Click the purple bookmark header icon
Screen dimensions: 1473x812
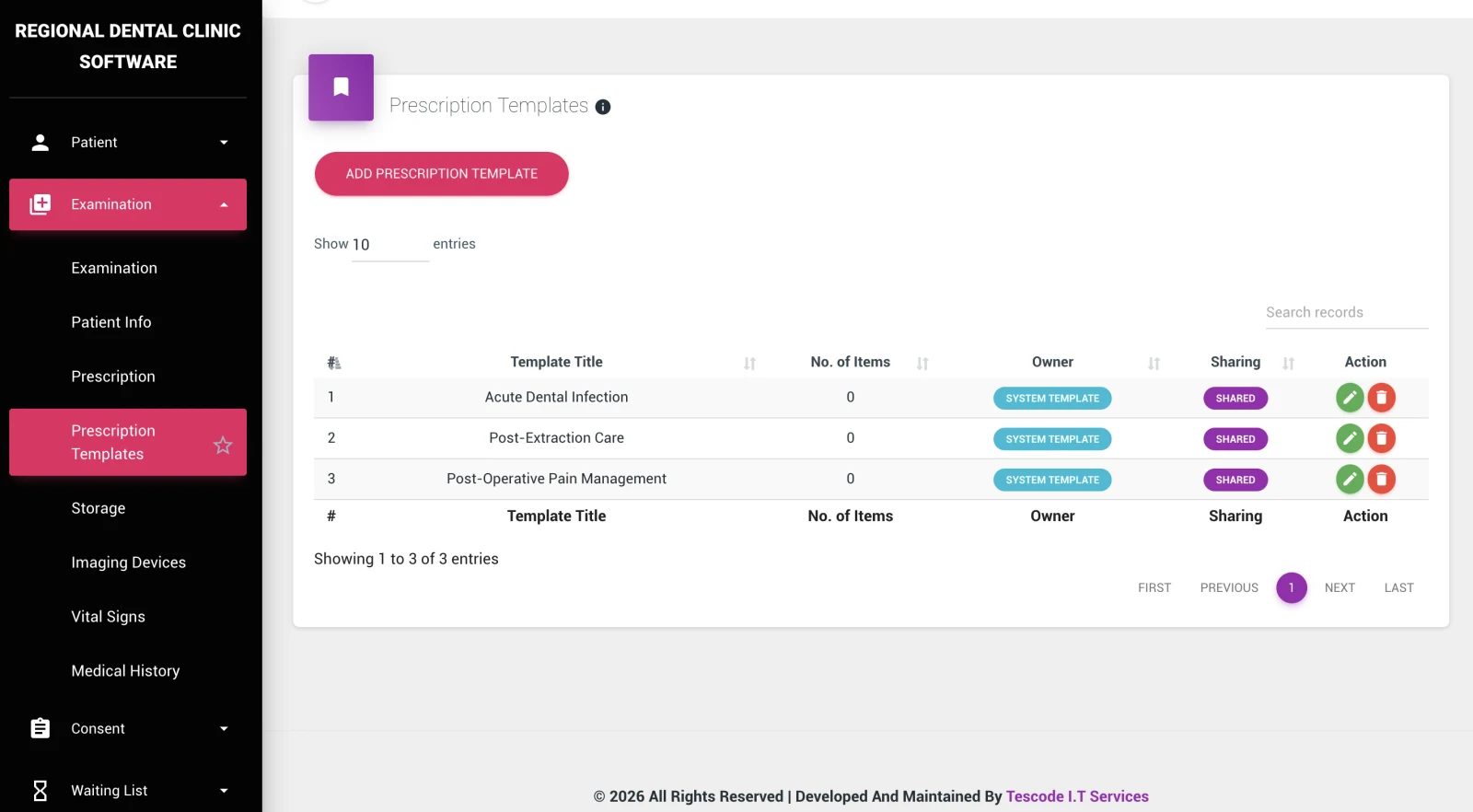pos(341,87)
